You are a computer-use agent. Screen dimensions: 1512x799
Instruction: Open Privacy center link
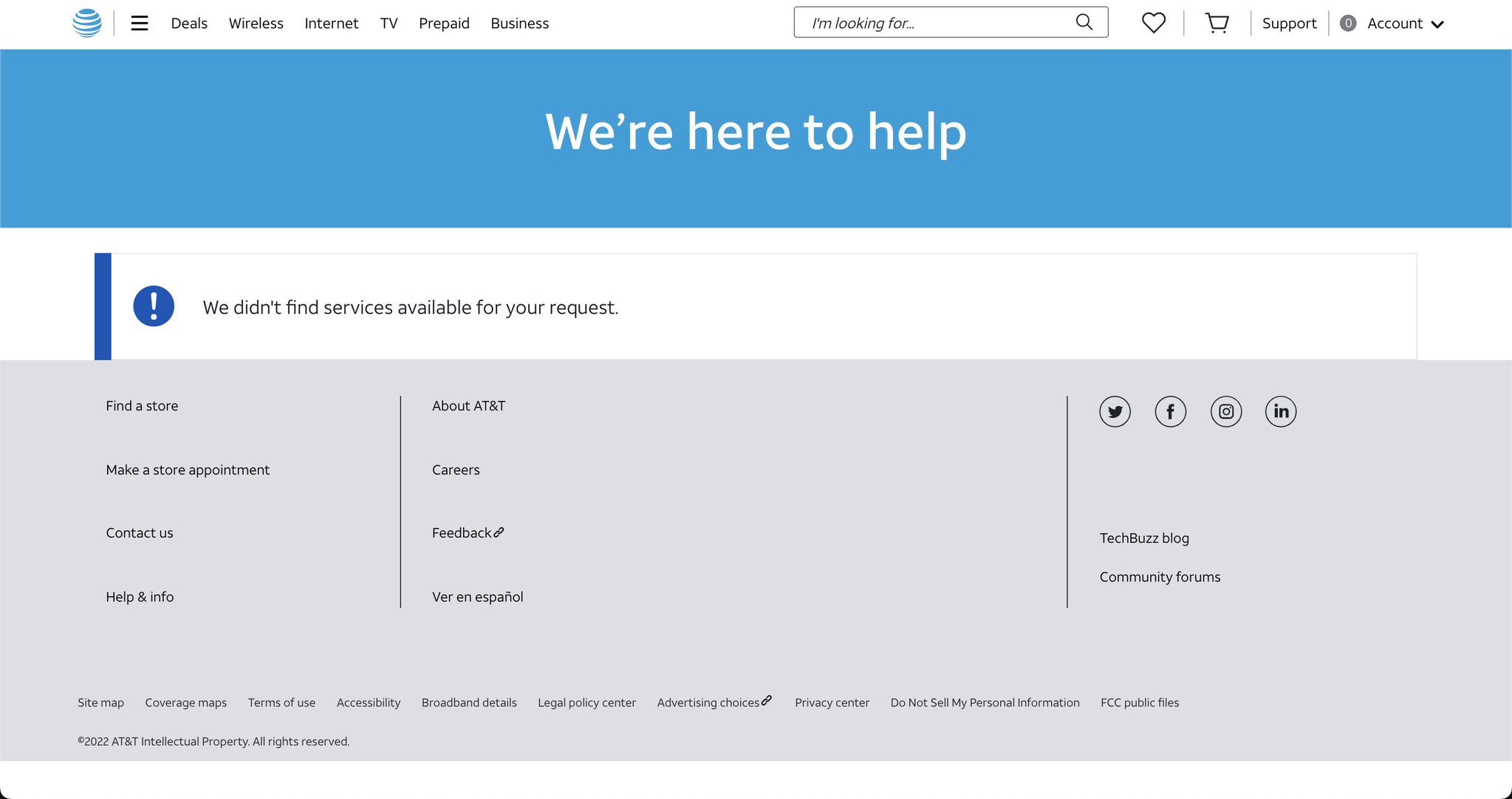coord(832,703)
